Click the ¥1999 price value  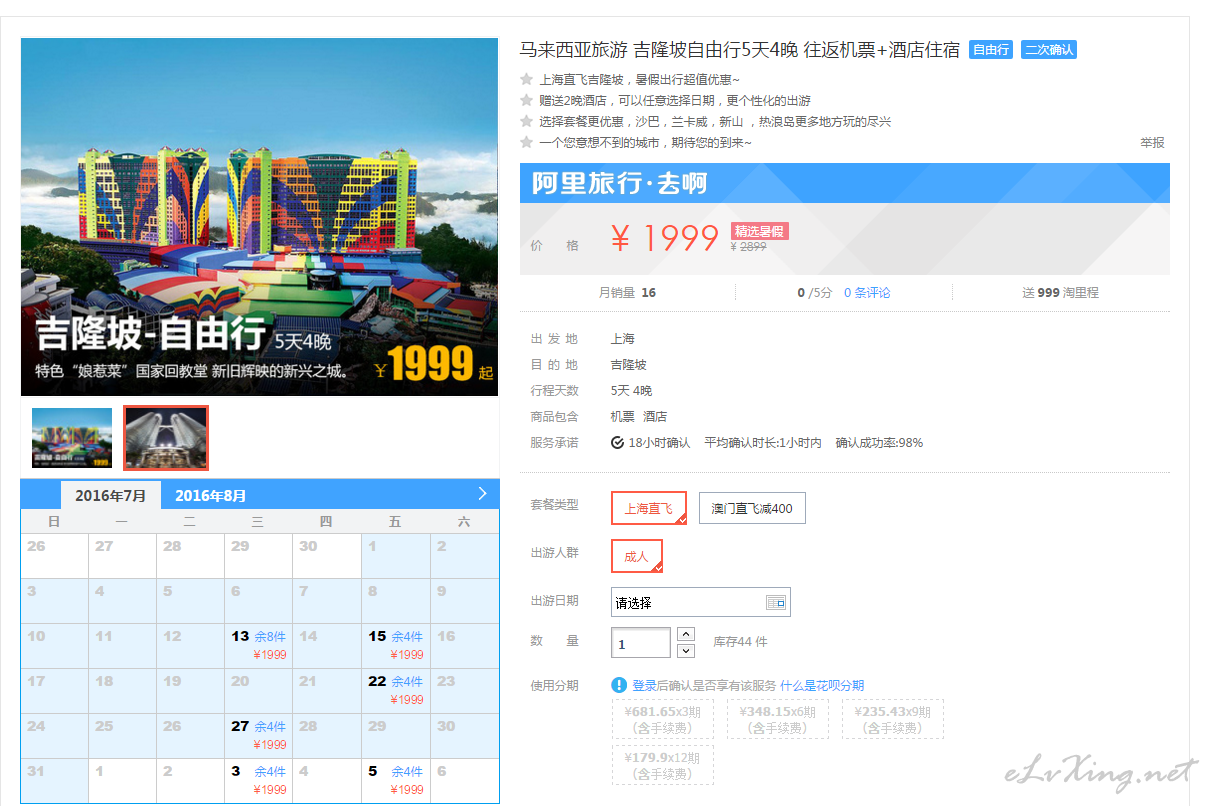[x=665, y=238]
